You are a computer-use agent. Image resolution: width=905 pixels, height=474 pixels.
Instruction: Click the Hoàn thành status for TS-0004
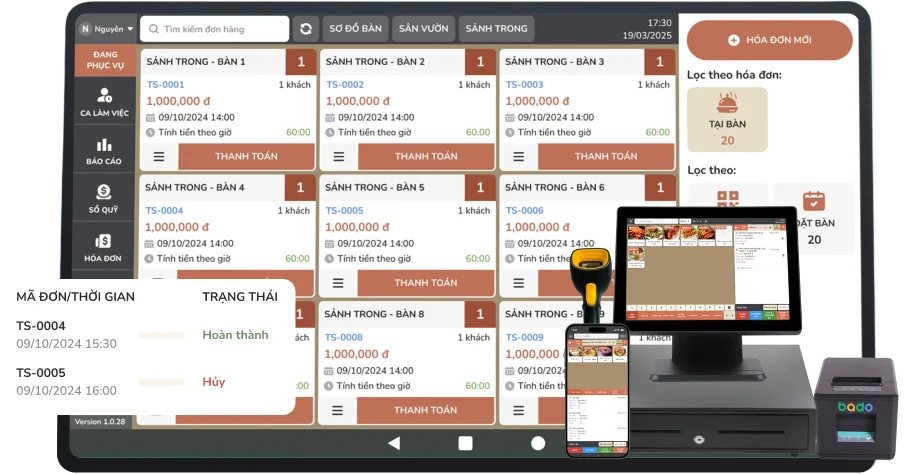235,335
